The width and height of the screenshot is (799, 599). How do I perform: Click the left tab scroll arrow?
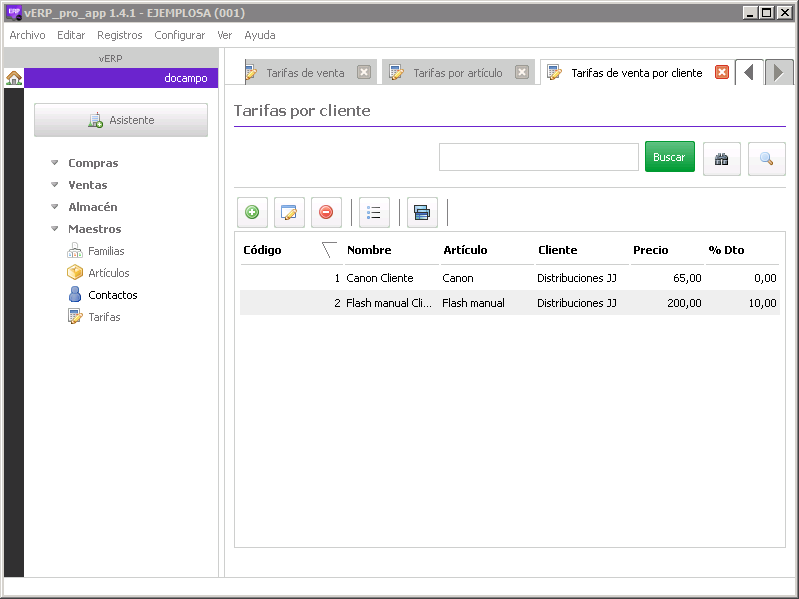749,72
